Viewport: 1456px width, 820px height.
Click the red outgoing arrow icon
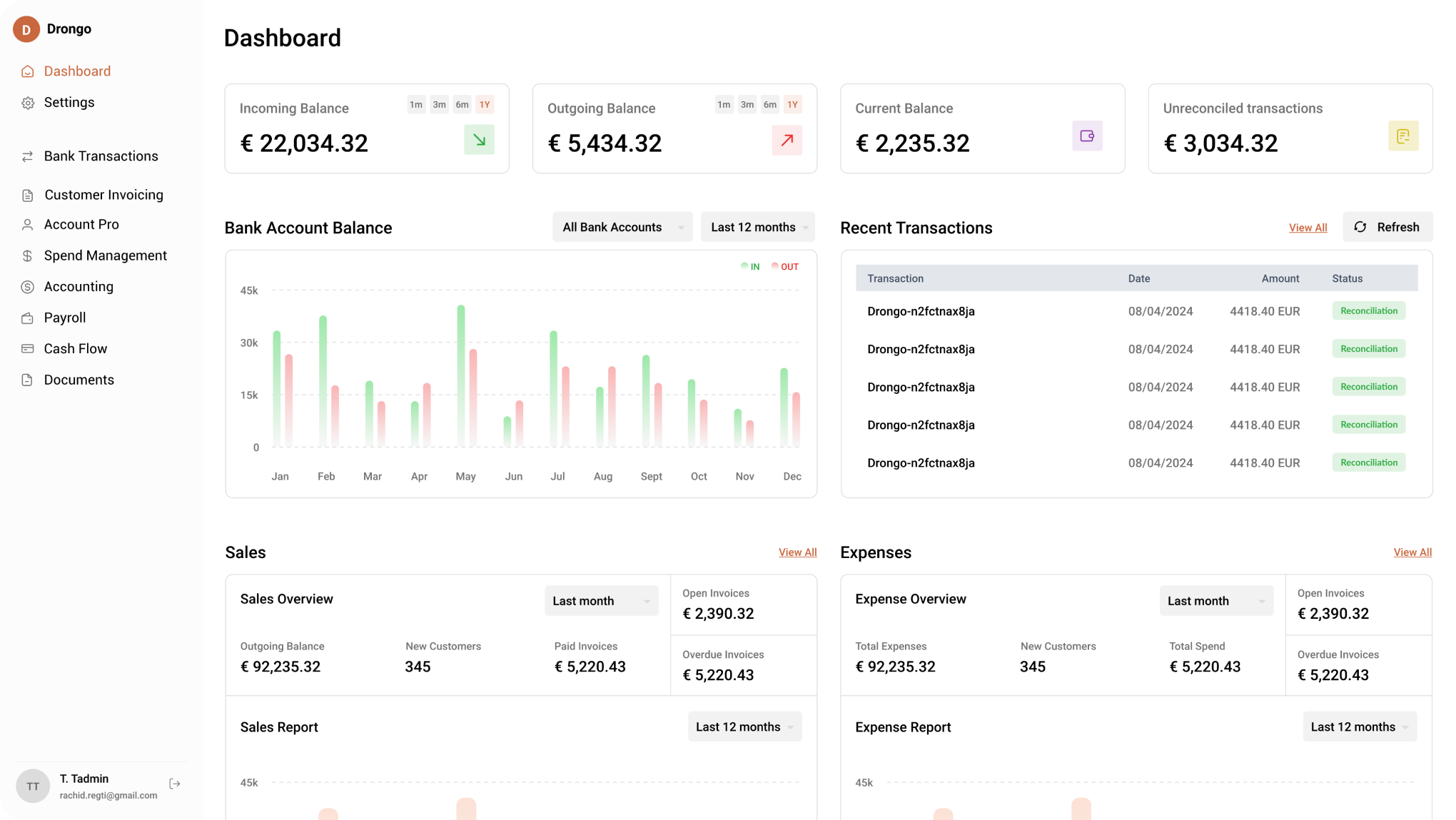pos(787,140)
